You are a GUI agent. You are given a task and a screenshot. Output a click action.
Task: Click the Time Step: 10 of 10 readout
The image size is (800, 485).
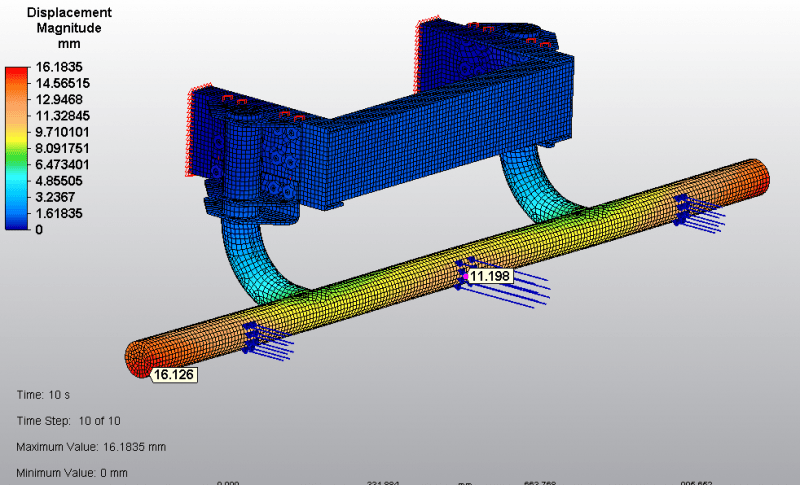click(68, 421)
